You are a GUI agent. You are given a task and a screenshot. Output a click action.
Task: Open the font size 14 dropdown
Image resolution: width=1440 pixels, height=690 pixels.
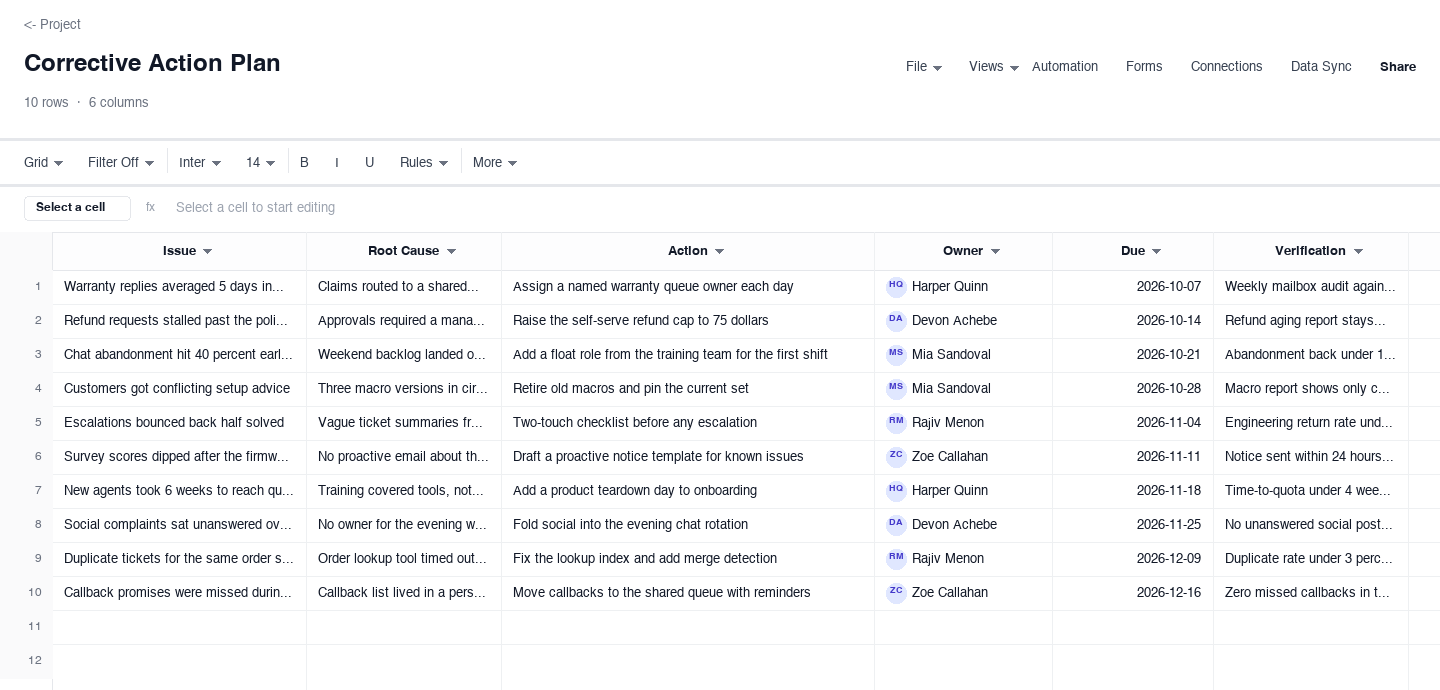coord(261,163)
